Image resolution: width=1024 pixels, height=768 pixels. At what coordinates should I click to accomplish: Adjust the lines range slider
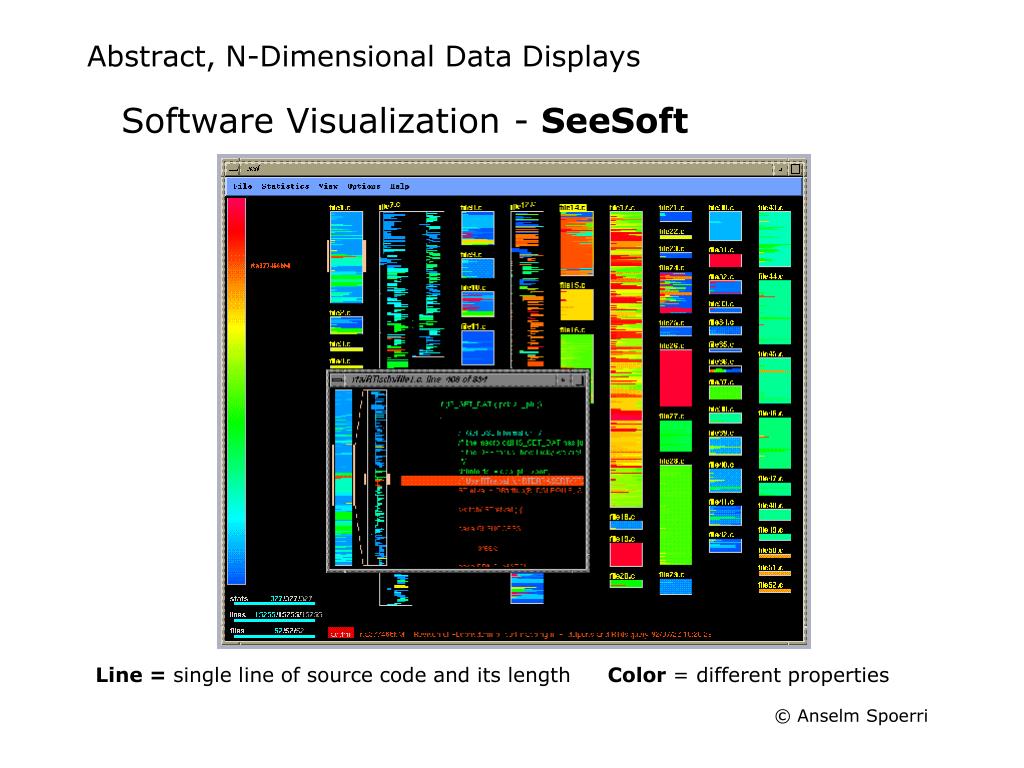coord(274,620)
